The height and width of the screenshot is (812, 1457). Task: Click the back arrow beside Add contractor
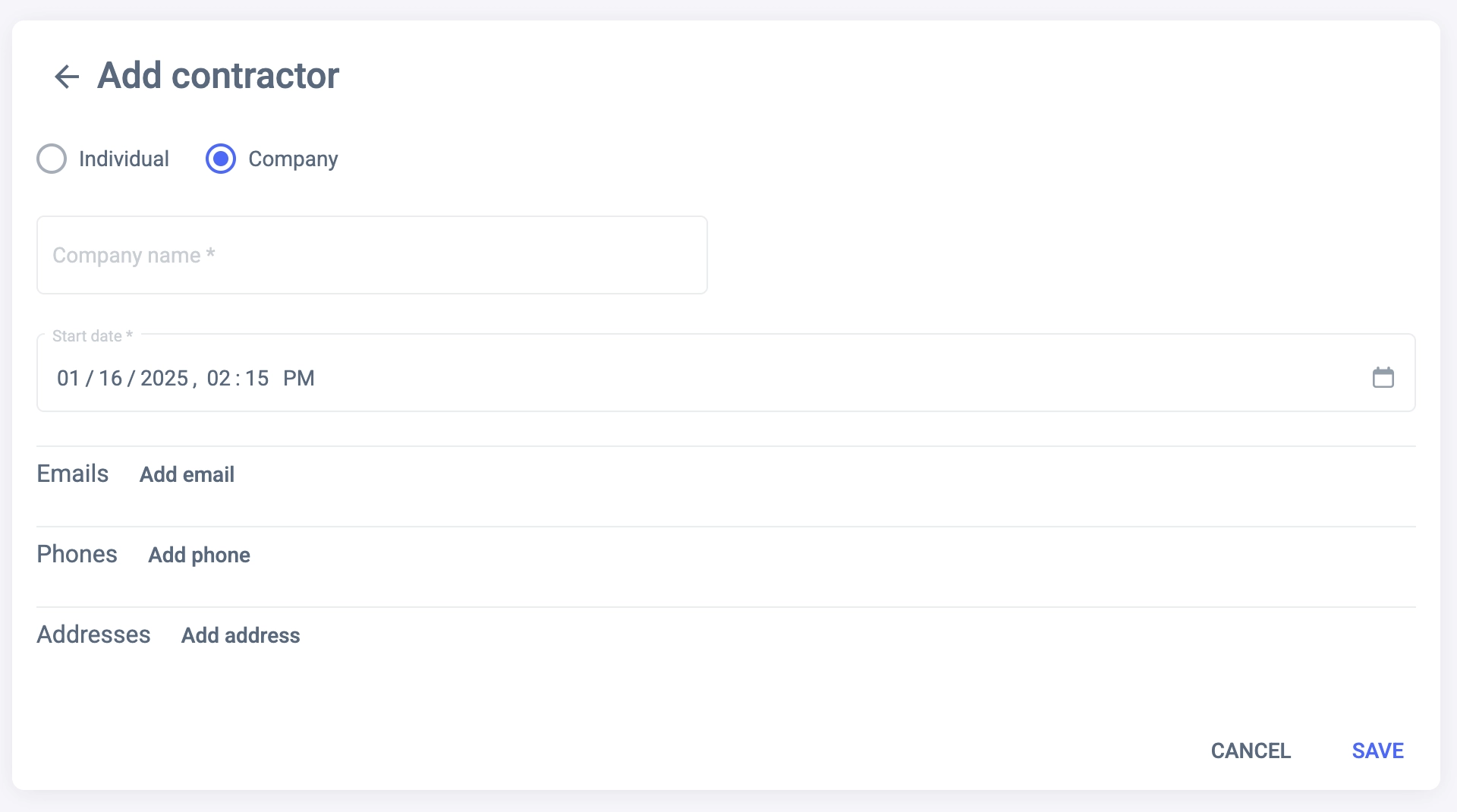[x=67, y=76]
